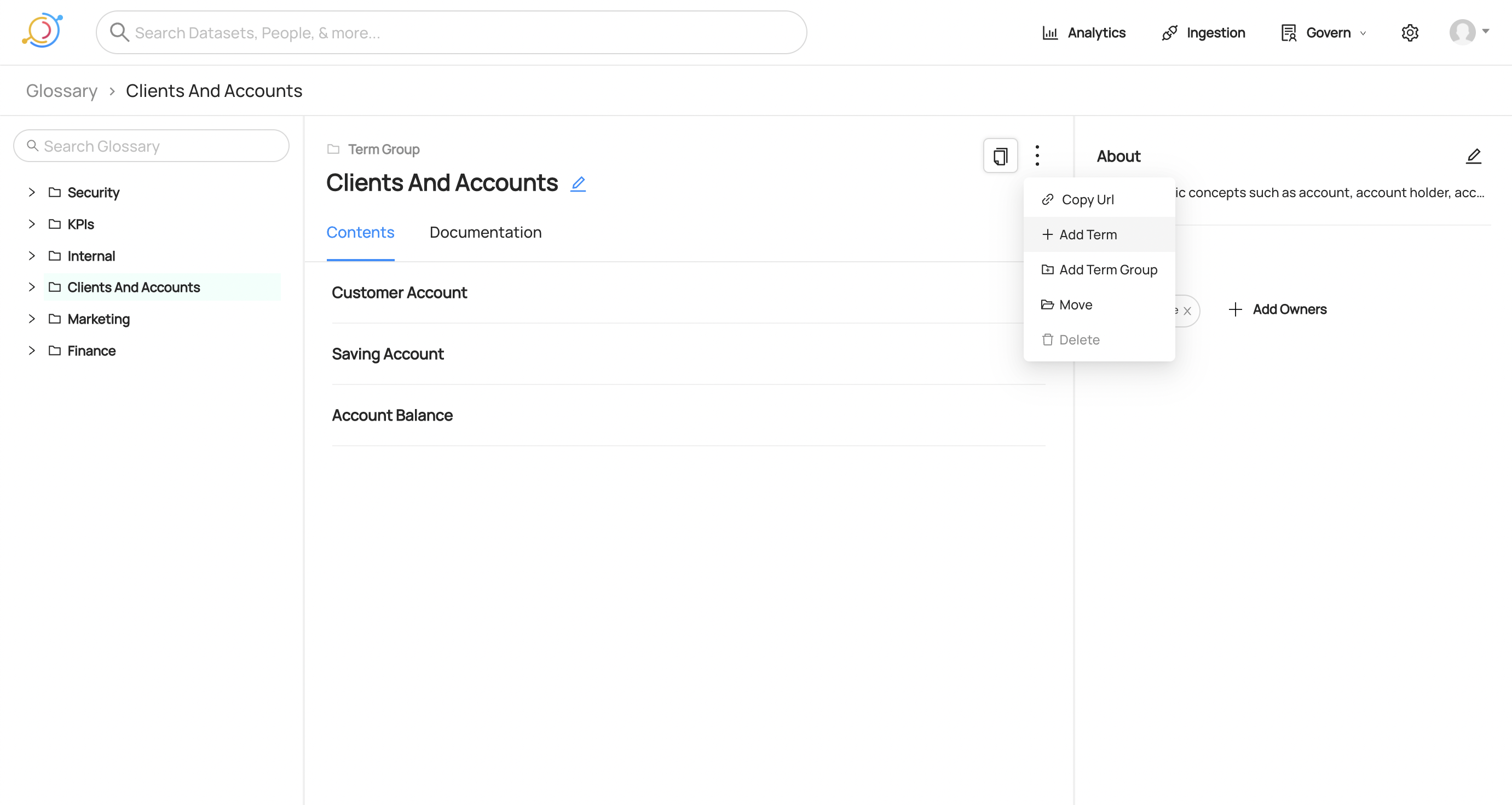The height and width of the screenshot is (805, 1512).
Task: Expand the KPIs glossary folder
Action: 32,225
